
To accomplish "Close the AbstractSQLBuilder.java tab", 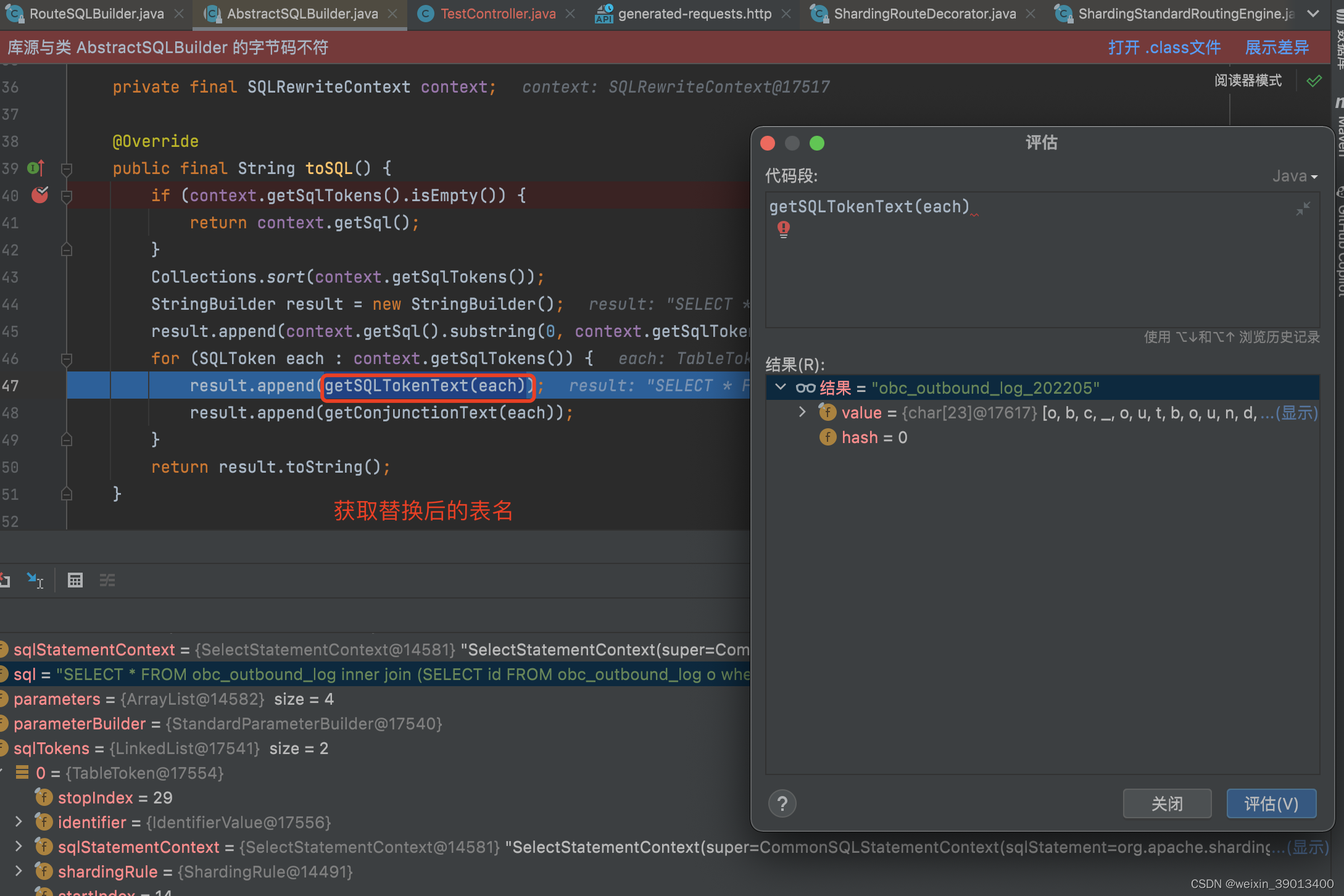I will pyautogui.click(x=392, y=14).
